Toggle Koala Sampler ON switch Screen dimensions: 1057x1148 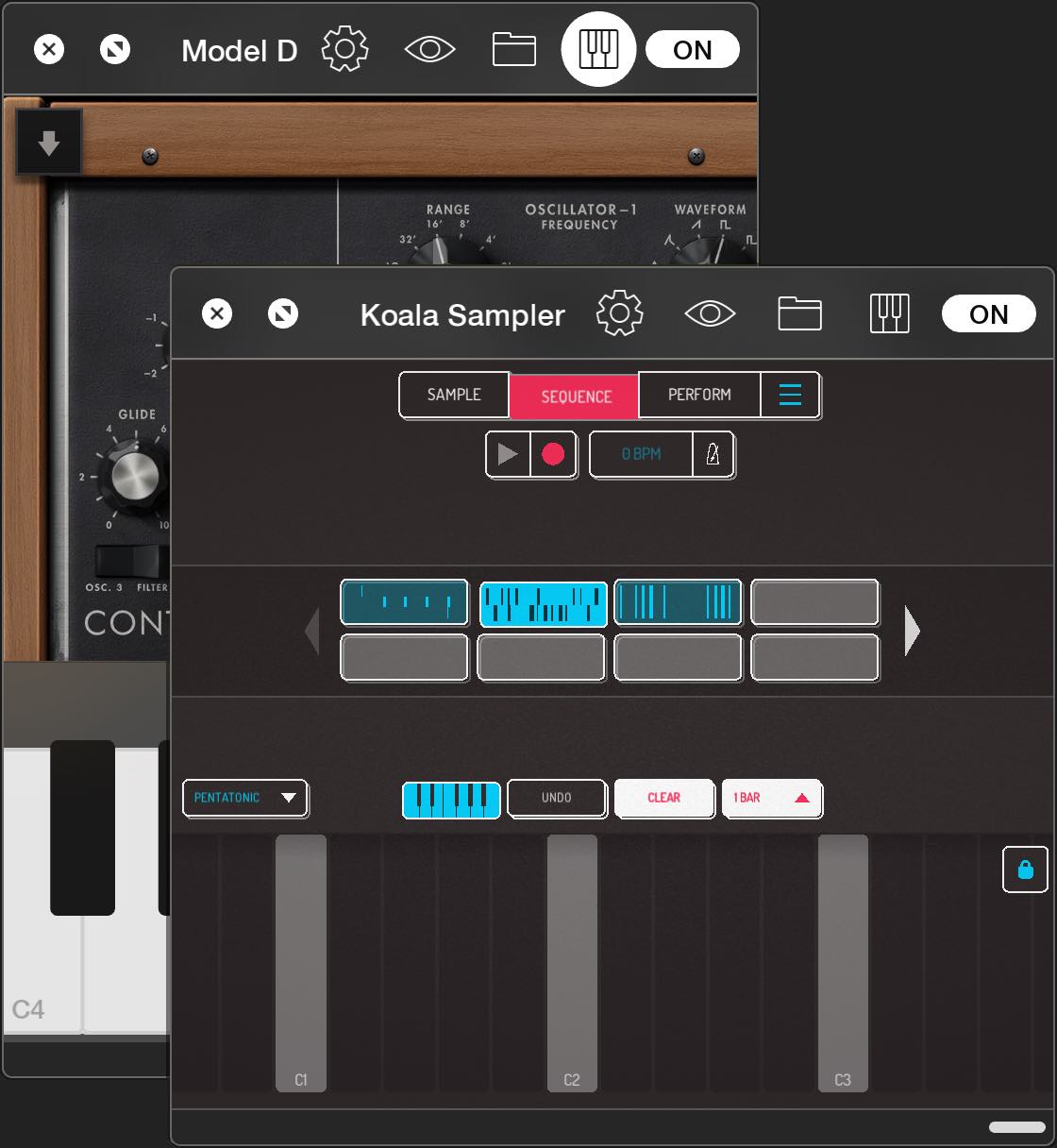pyautogui.click(x=988, y=313)
